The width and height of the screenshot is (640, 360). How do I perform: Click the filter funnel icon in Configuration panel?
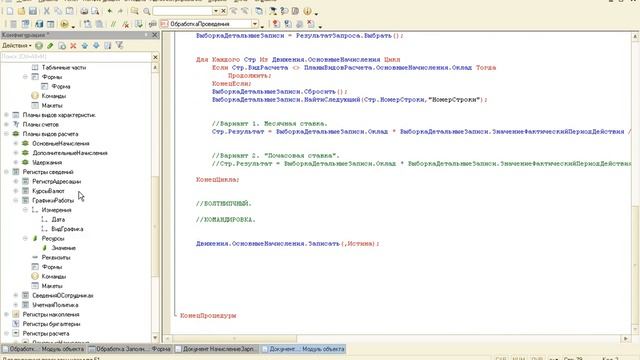click(119, 46)
